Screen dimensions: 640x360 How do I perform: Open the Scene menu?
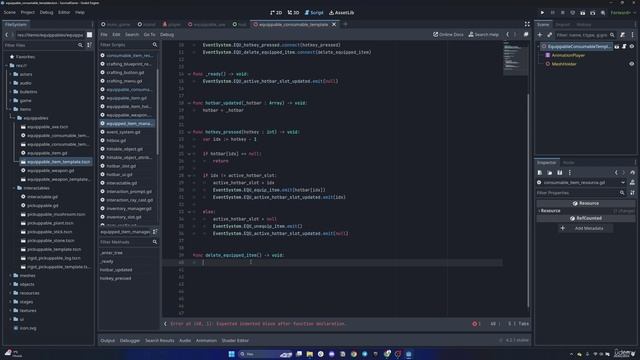pos(10,12)
